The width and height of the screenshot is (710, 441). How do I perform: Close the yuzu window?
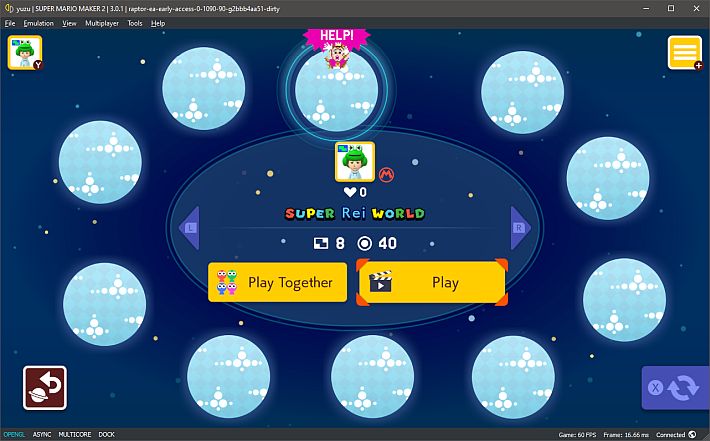click(x=696, y=8)
